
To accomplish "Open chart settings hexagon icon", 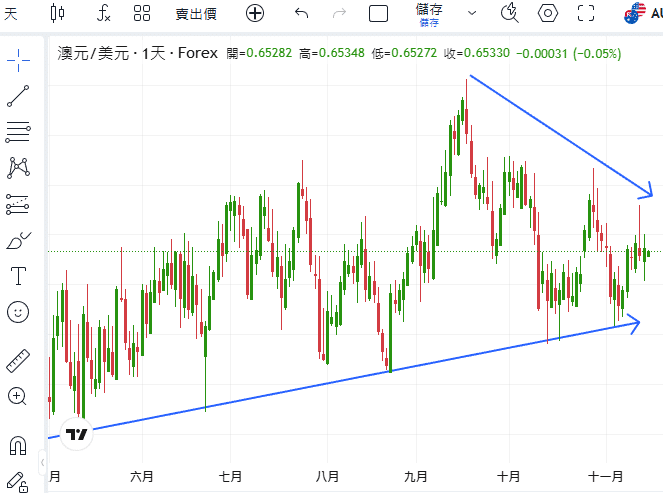I will [x=548, y=13].
